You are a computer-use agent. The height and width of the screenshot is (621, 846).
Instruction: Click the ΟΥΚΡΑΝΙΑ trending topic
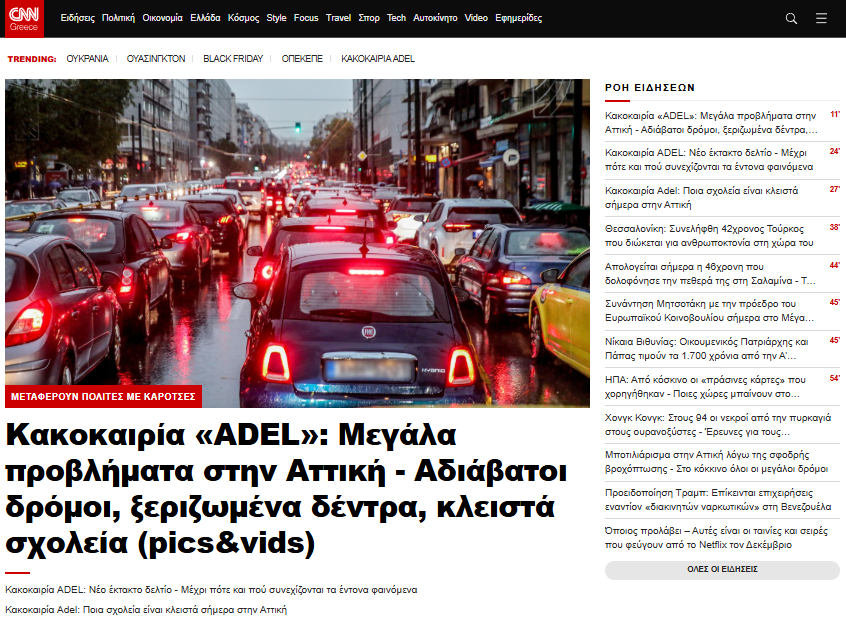[87, 59]
